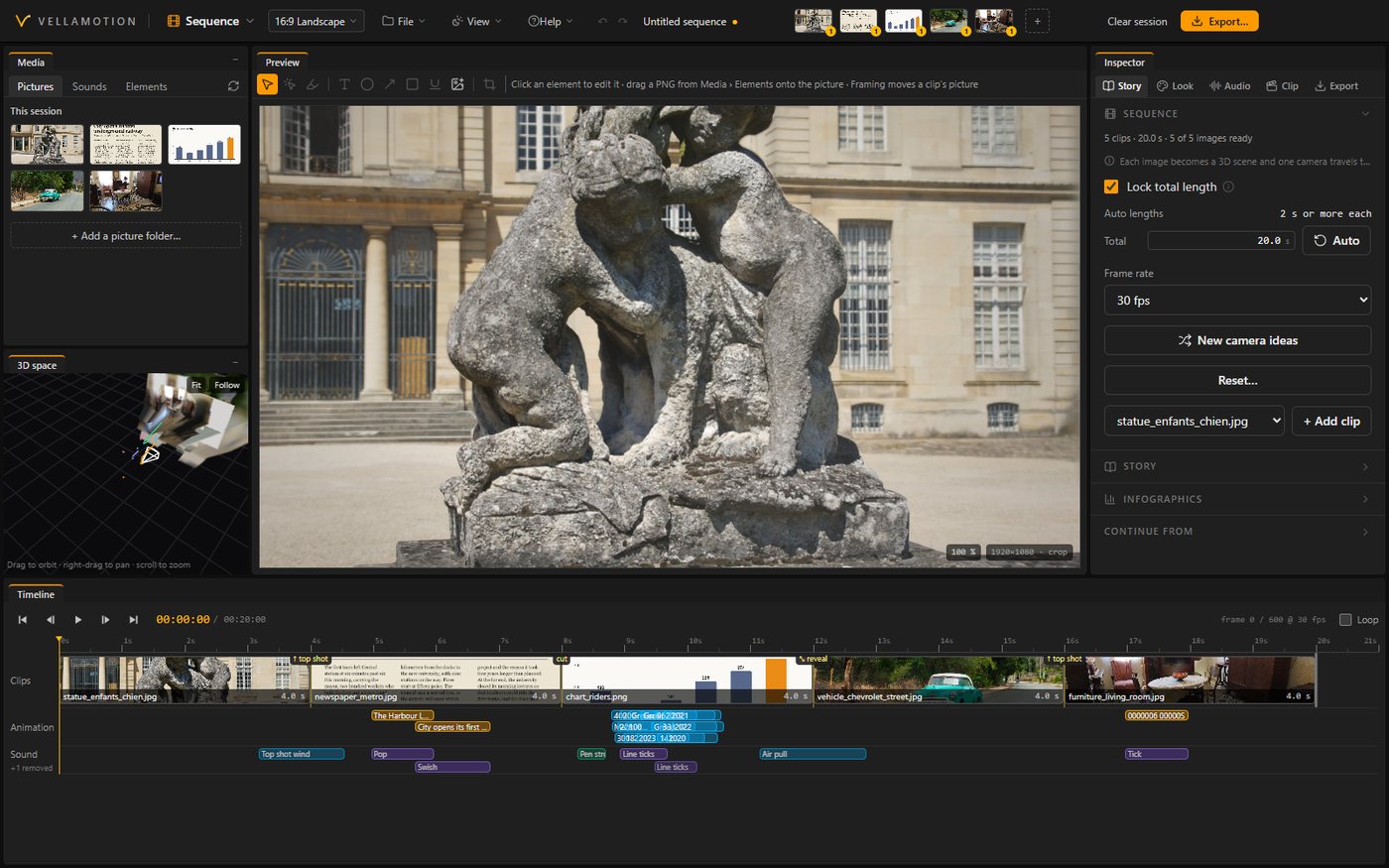Screen dimensions: 1389x868
Task: Select the arrow drawing tool
Action: pyautogui.click(x=390, y=84)
